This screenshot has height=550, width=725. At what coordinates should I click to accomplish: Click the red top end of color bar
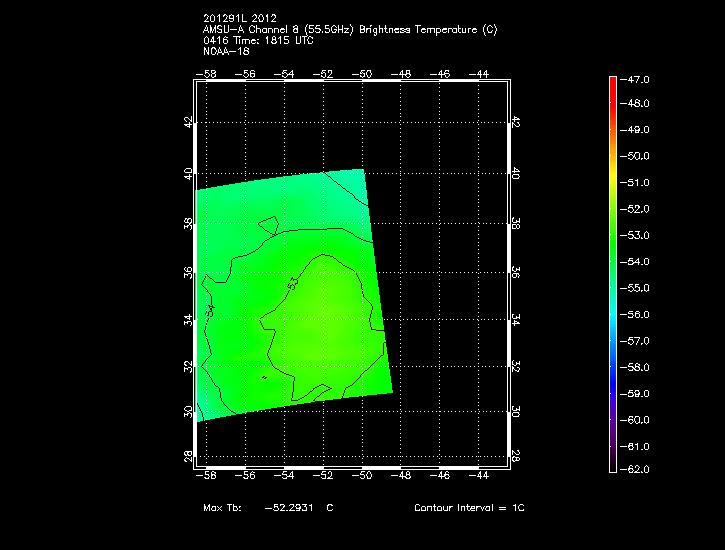click(x=612, y=81)
